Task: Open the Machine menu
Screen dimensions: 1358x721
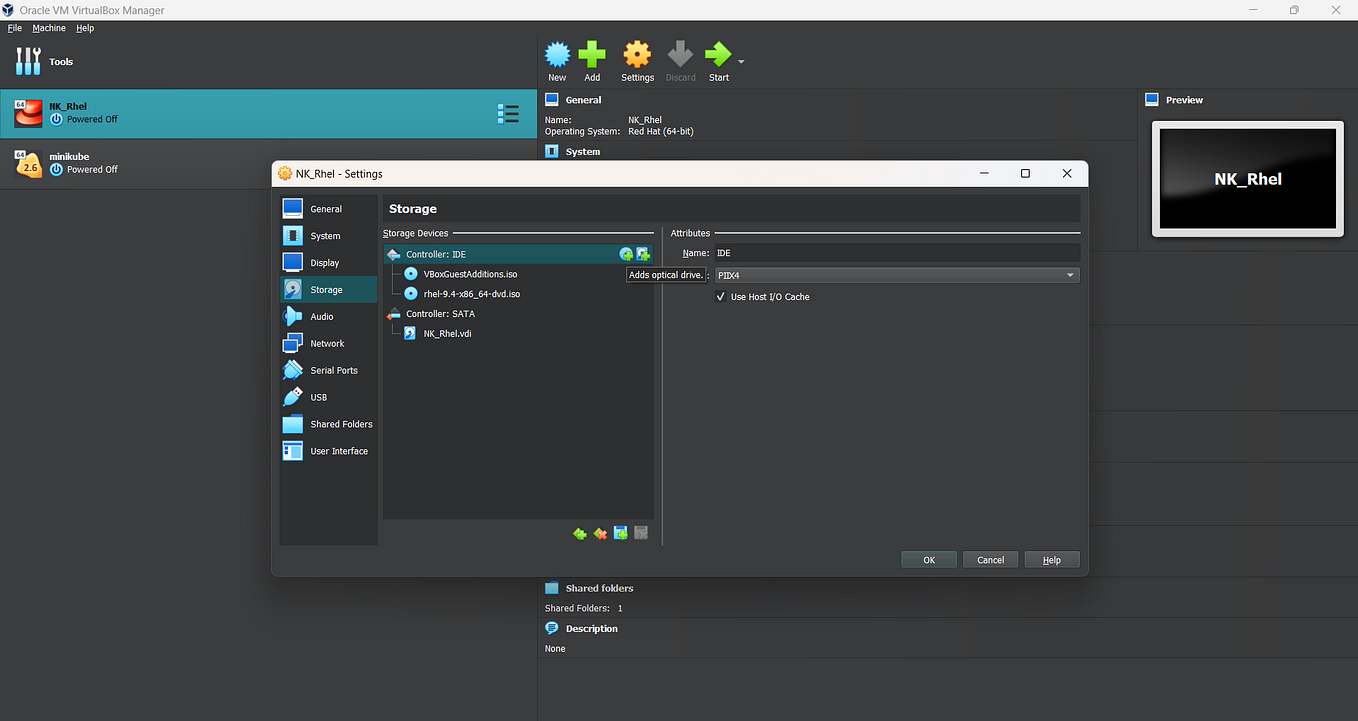Action: tap(48, 27)
